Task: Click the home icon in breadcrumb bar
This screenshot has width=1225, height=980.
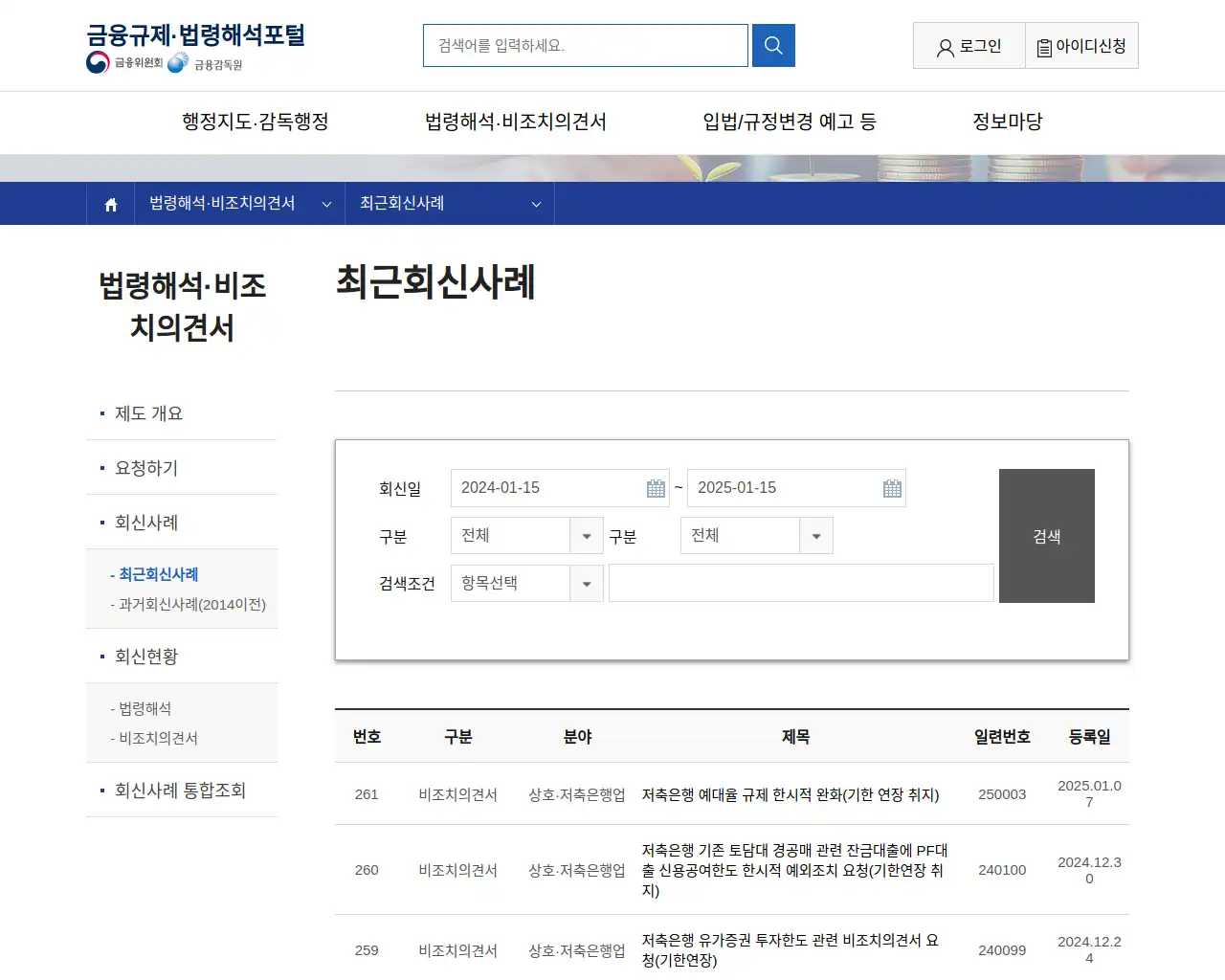Action: (111, 204)
